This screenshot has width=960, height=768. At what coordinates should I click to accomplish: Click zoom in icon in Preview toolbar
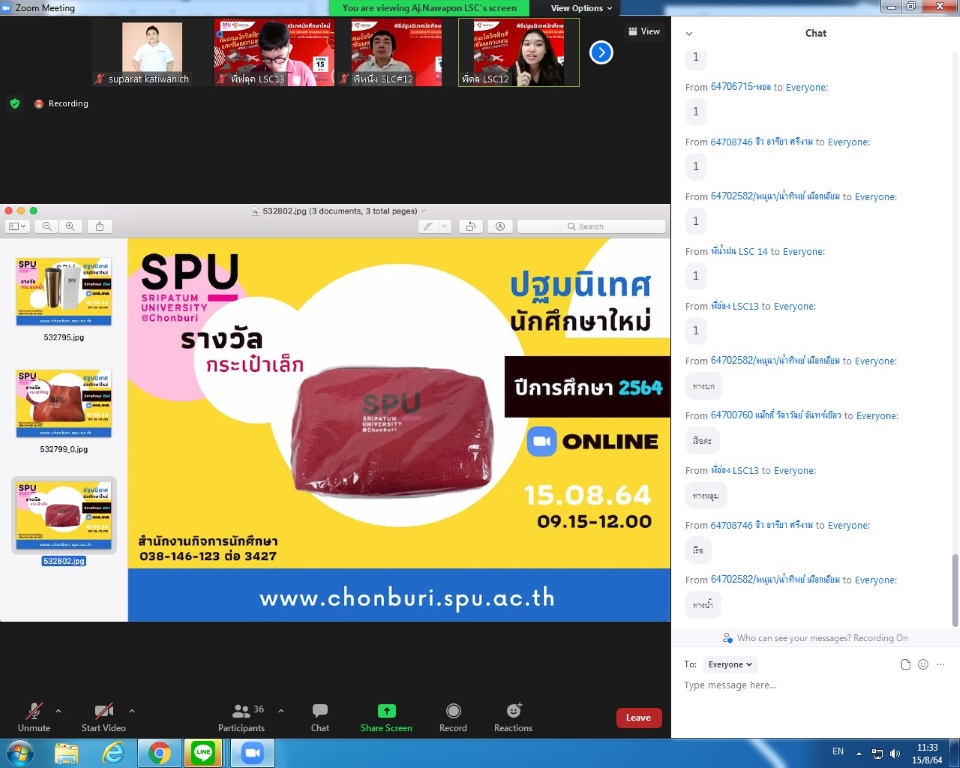[x=70, y=227]
